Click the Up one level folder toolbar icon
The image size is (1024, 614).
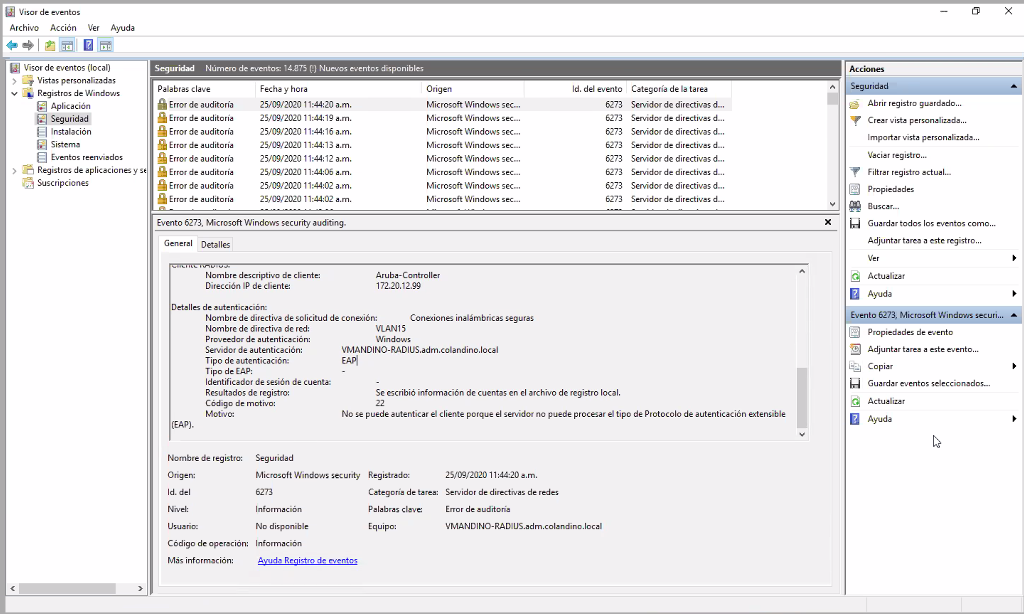pos(50,45)
